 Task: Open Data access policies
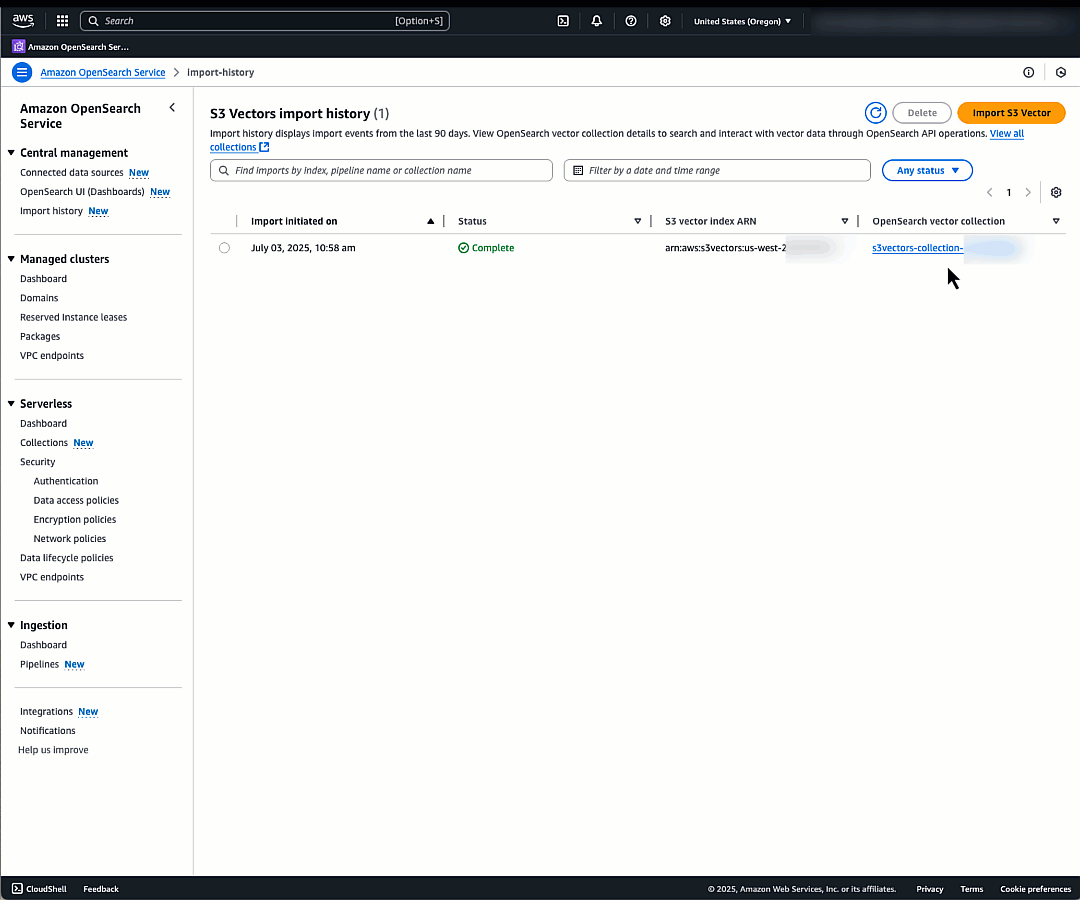pos(76,501)
